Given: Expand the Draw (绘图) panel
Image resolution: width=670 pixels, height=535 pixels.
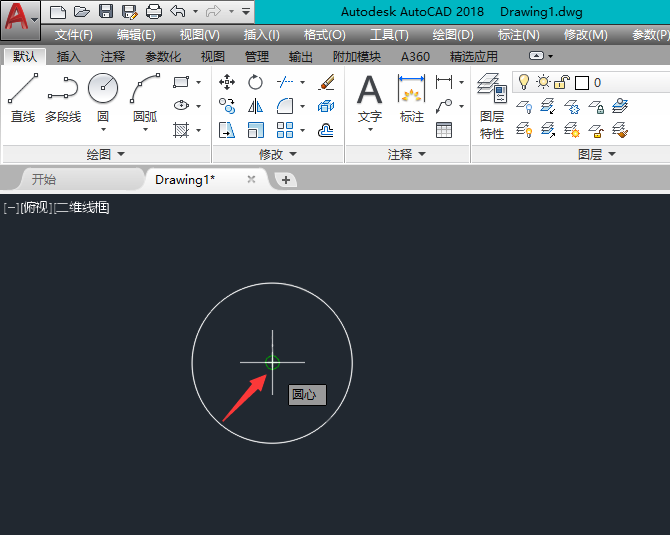Looking at the screenshot, I should click(x=105, y=154).
